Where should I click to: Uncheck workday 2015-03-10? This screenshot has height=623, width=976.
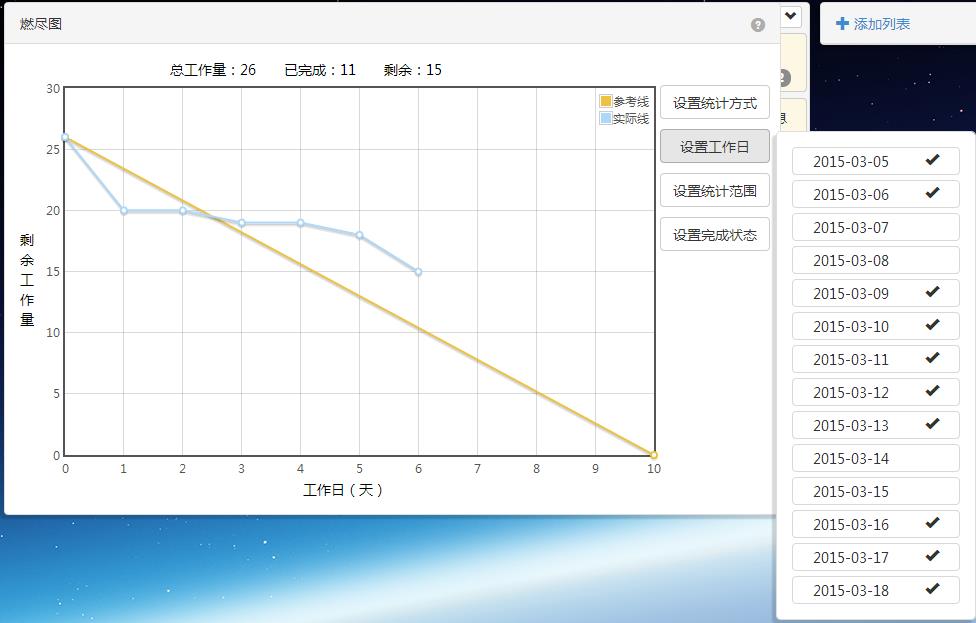[875, 326]
